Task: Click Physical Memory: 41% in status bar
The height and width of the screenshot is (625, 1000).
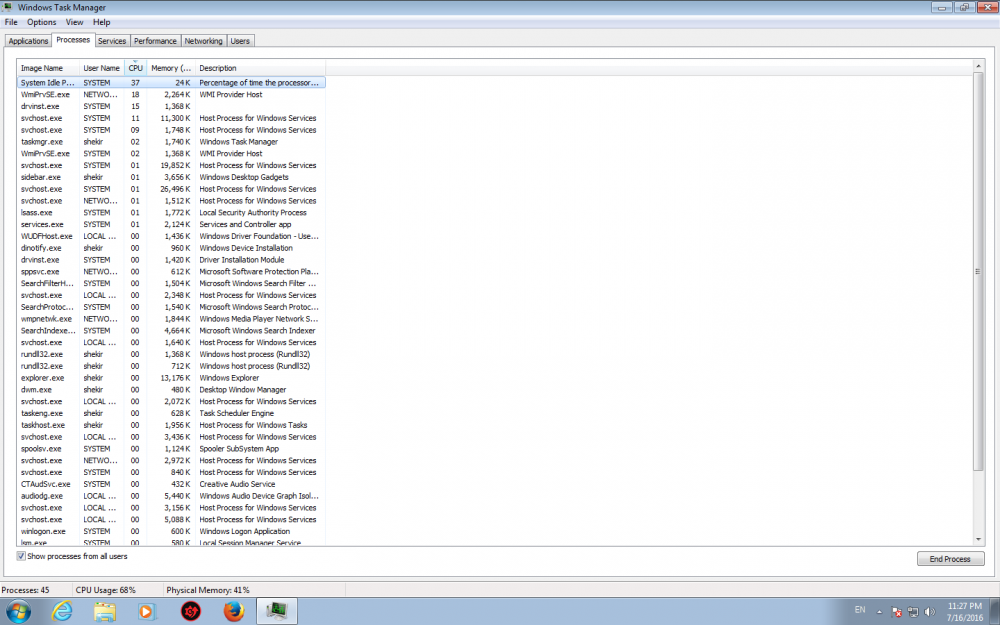Action: coord(208,590)
